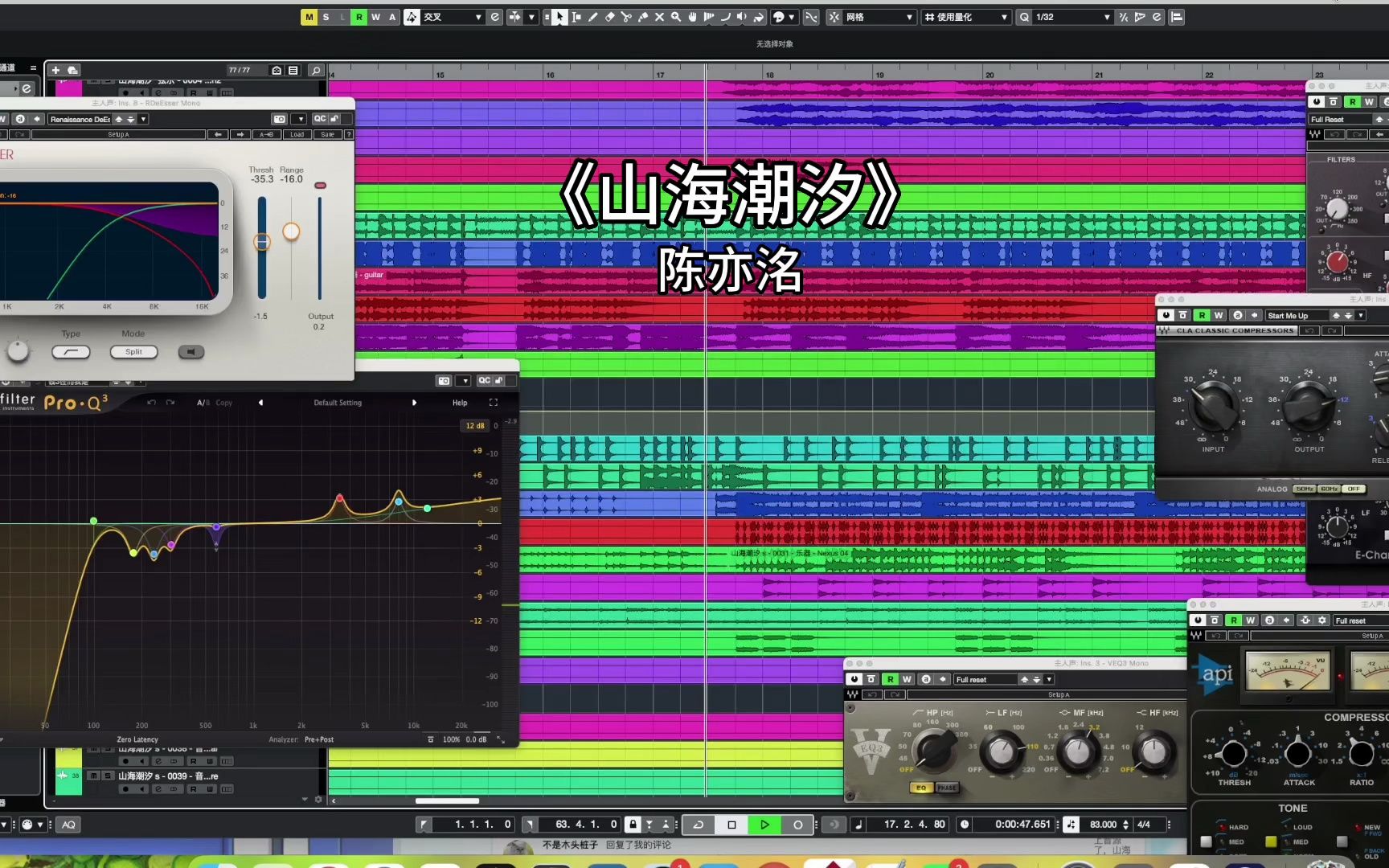Select the Erase tool
The height and width of the screenshot is (868, 1389).
pyautogui.click(x=609, y=17)
